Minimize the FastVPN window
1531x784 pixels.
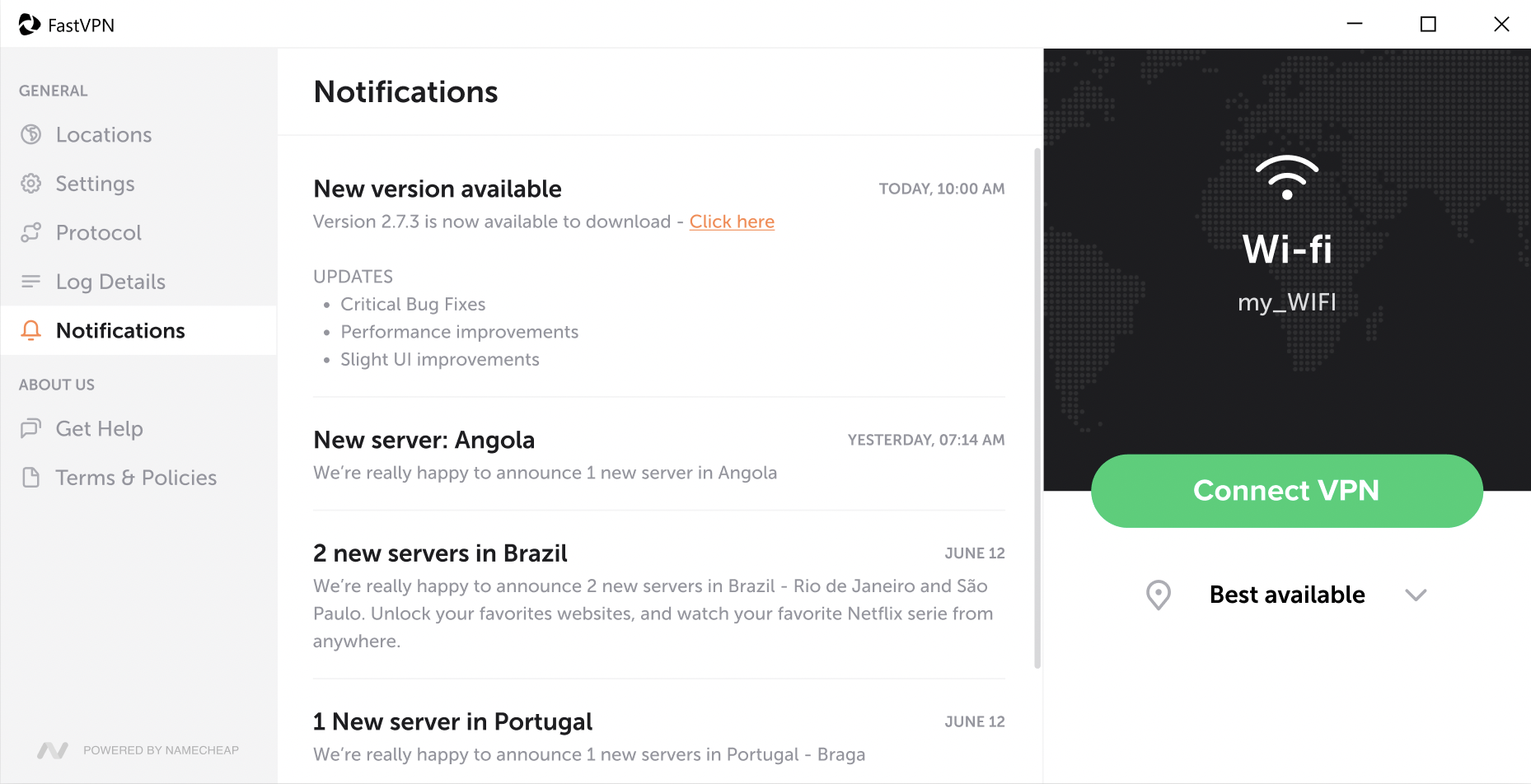1355,24
